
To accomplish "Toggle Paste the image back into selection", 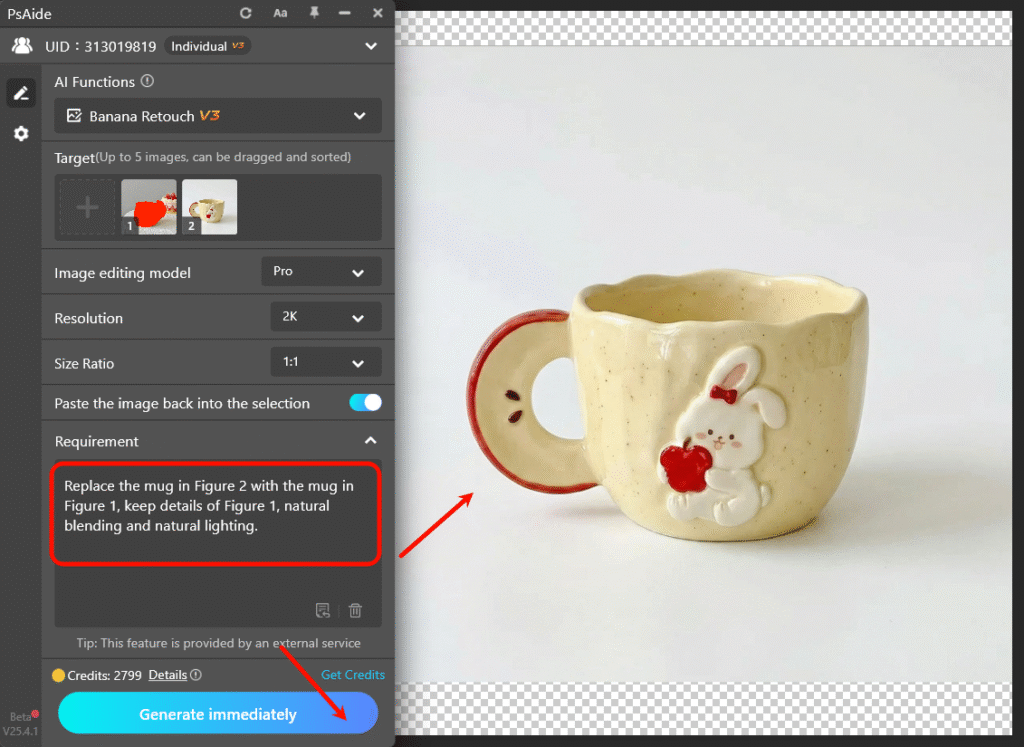I will pyautogui.click(x=365, y=403).
